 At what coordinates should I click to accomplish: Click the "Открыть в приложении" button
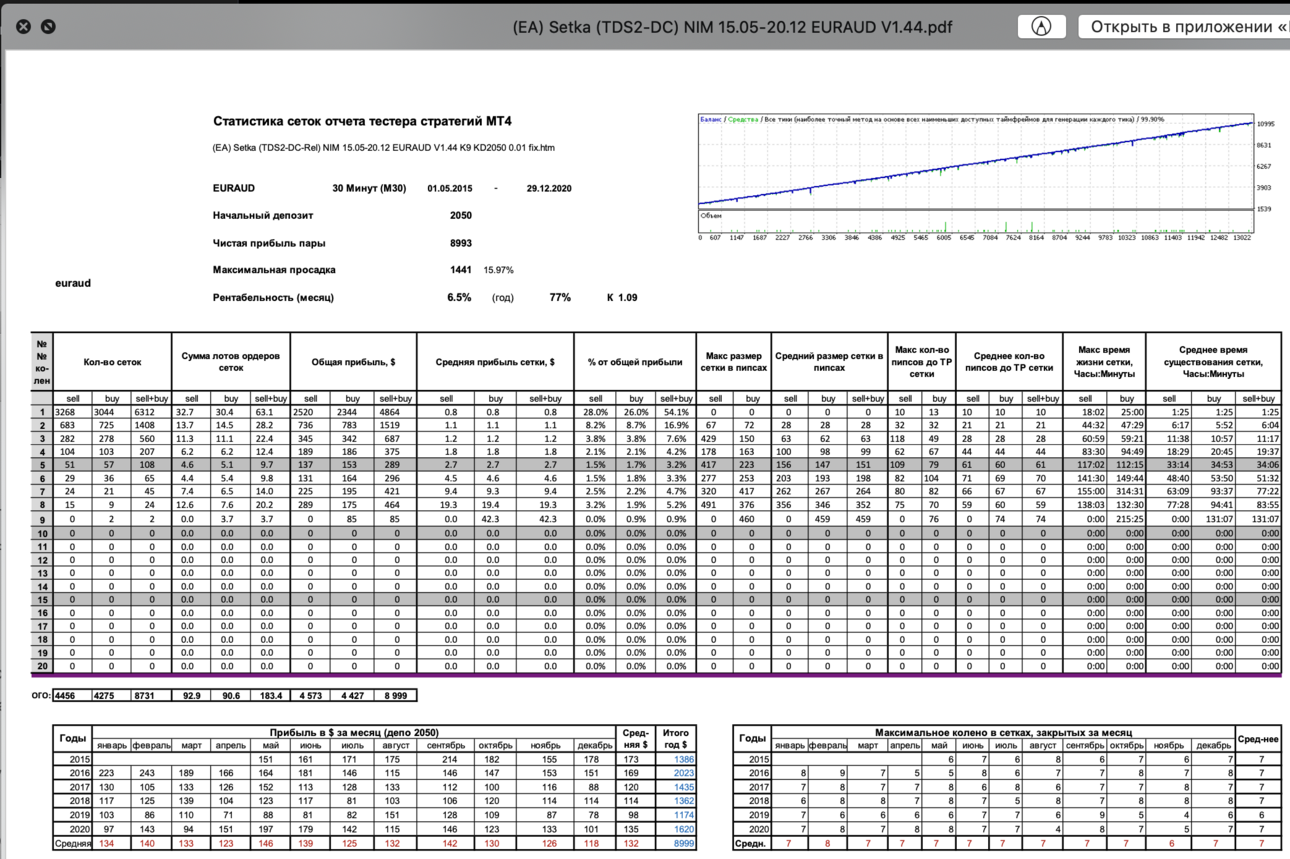point(1185,27)
